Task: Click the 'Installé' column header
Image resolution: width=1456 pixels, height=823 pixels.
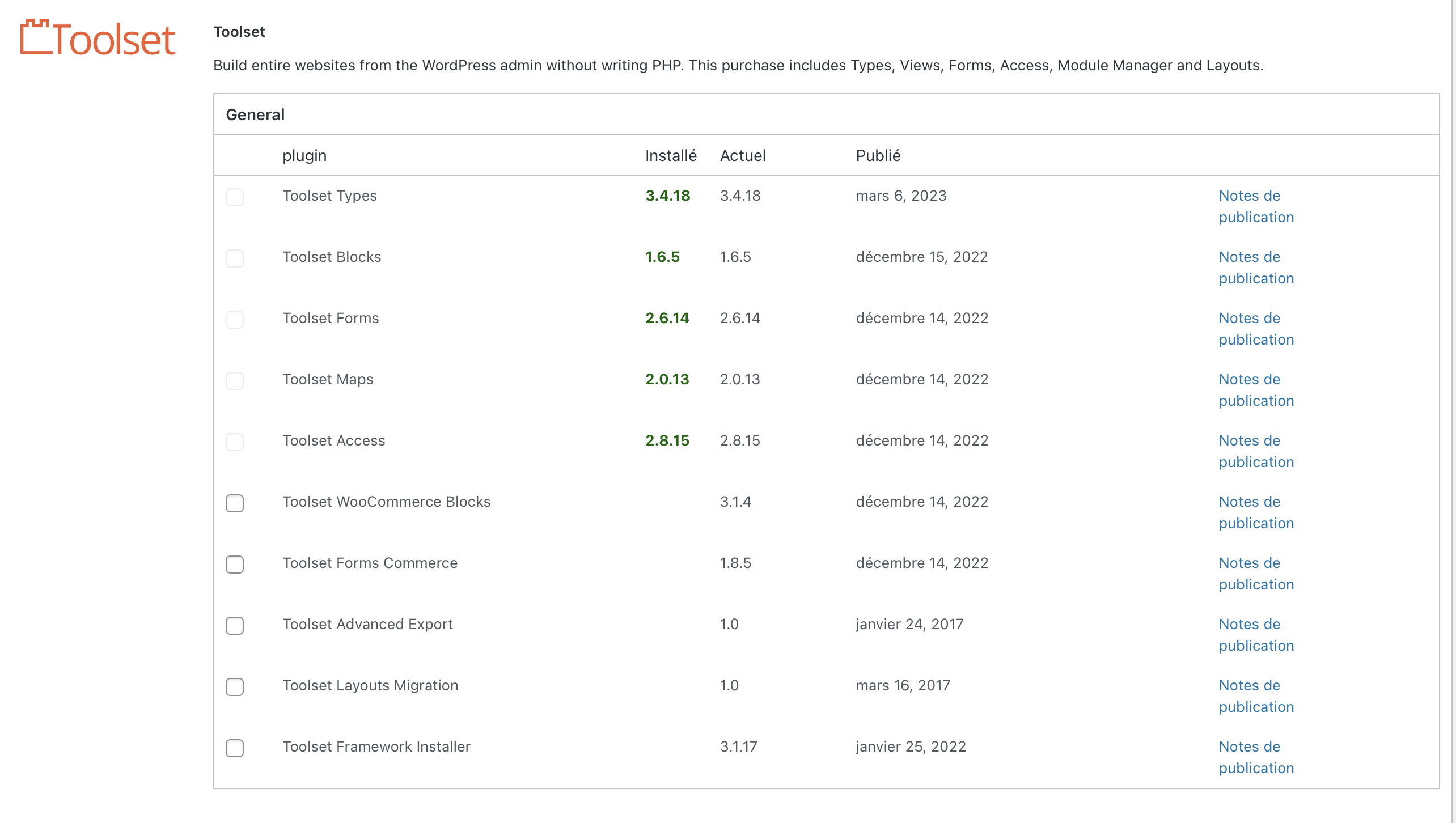Action: pos(671,155)
